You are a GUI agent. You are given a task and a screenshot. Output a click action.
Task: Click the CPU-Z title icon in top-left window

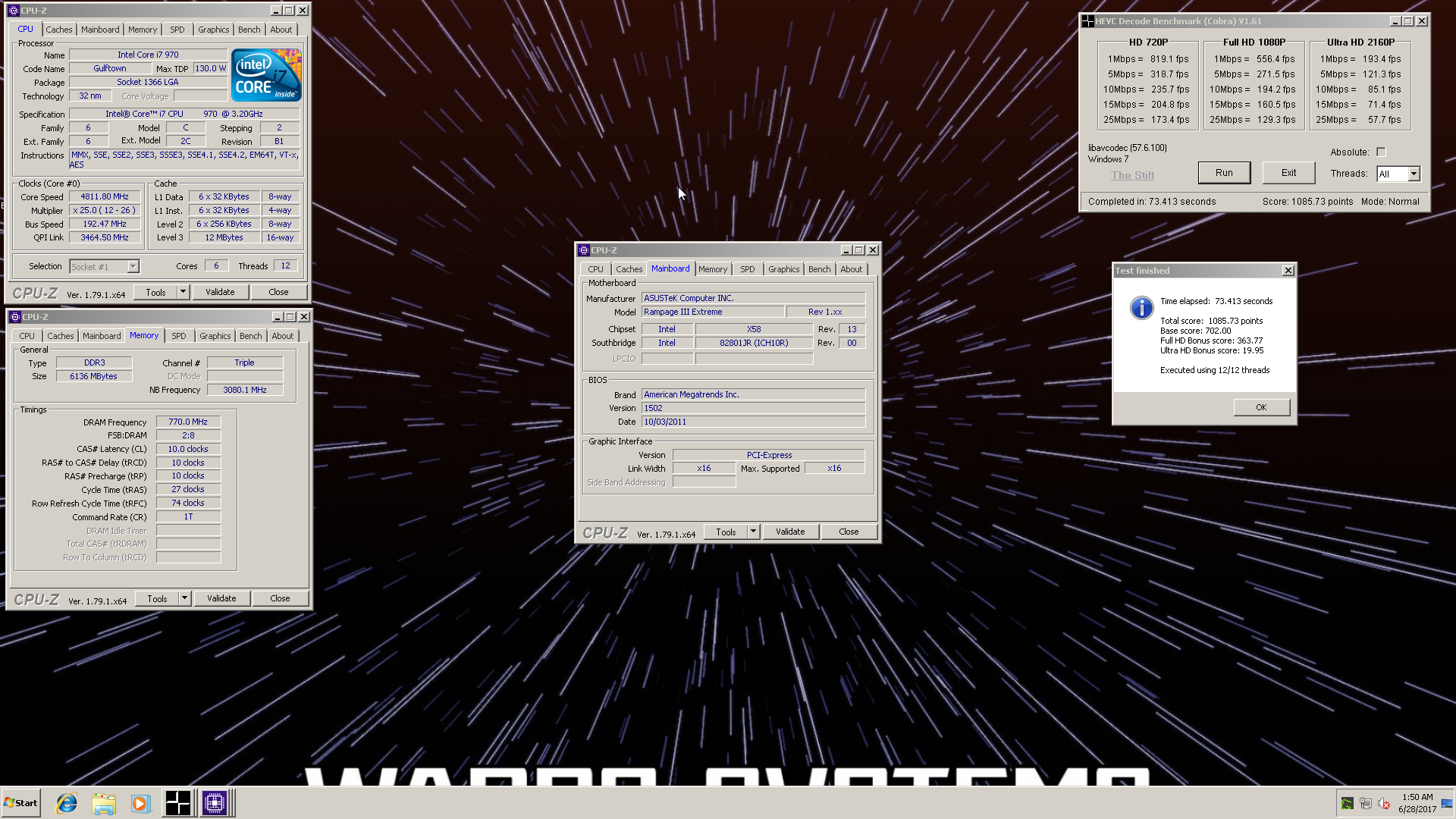14,11
